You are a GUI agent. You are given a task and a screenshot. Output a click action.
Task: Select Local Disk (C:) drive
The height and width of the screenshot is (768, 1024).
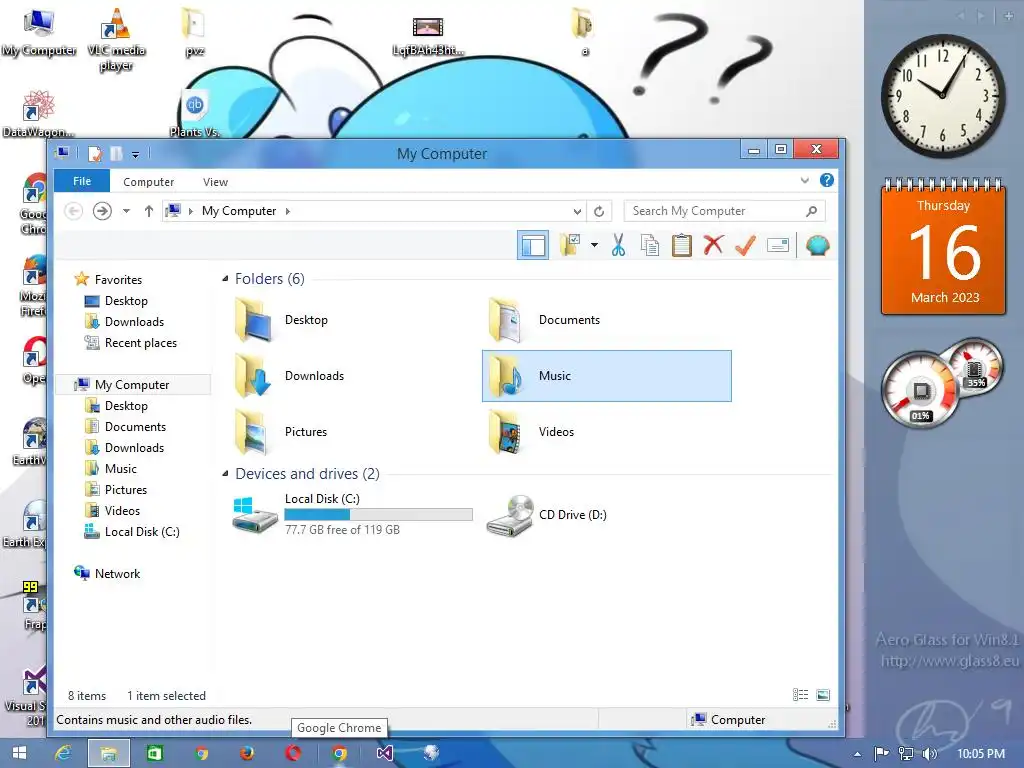pos(353,515)
